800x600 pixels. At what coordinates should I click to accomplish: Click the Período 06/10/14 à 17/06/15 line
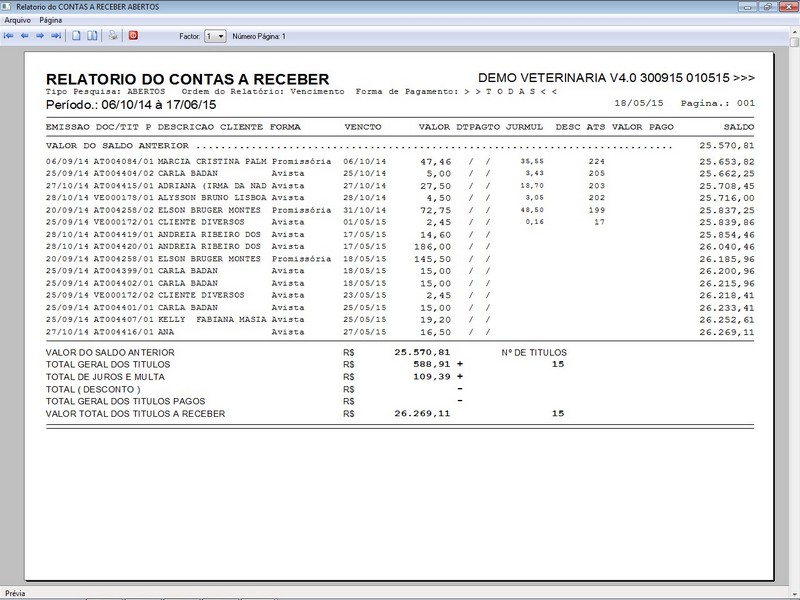point(131,105)
